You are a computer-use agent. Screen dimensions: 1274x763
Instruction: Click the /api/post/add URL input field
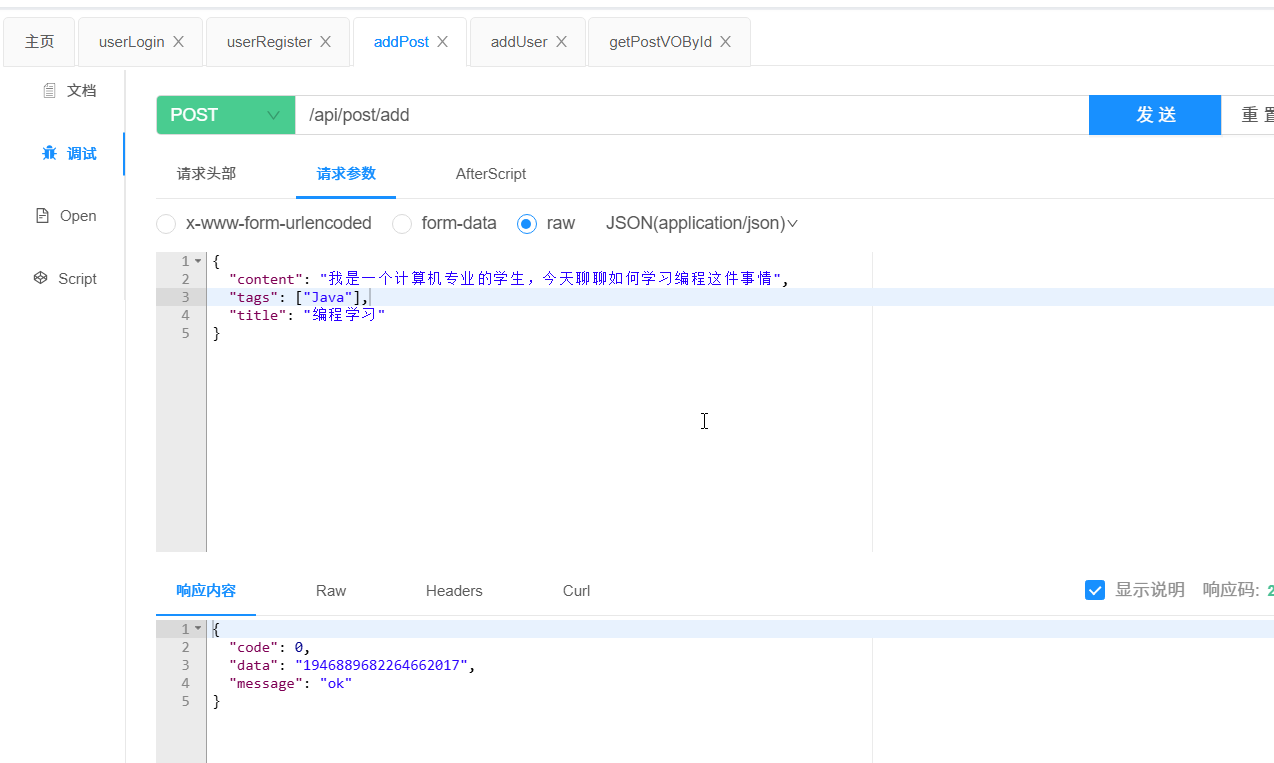pyautogui.click(x=690, y=115)
